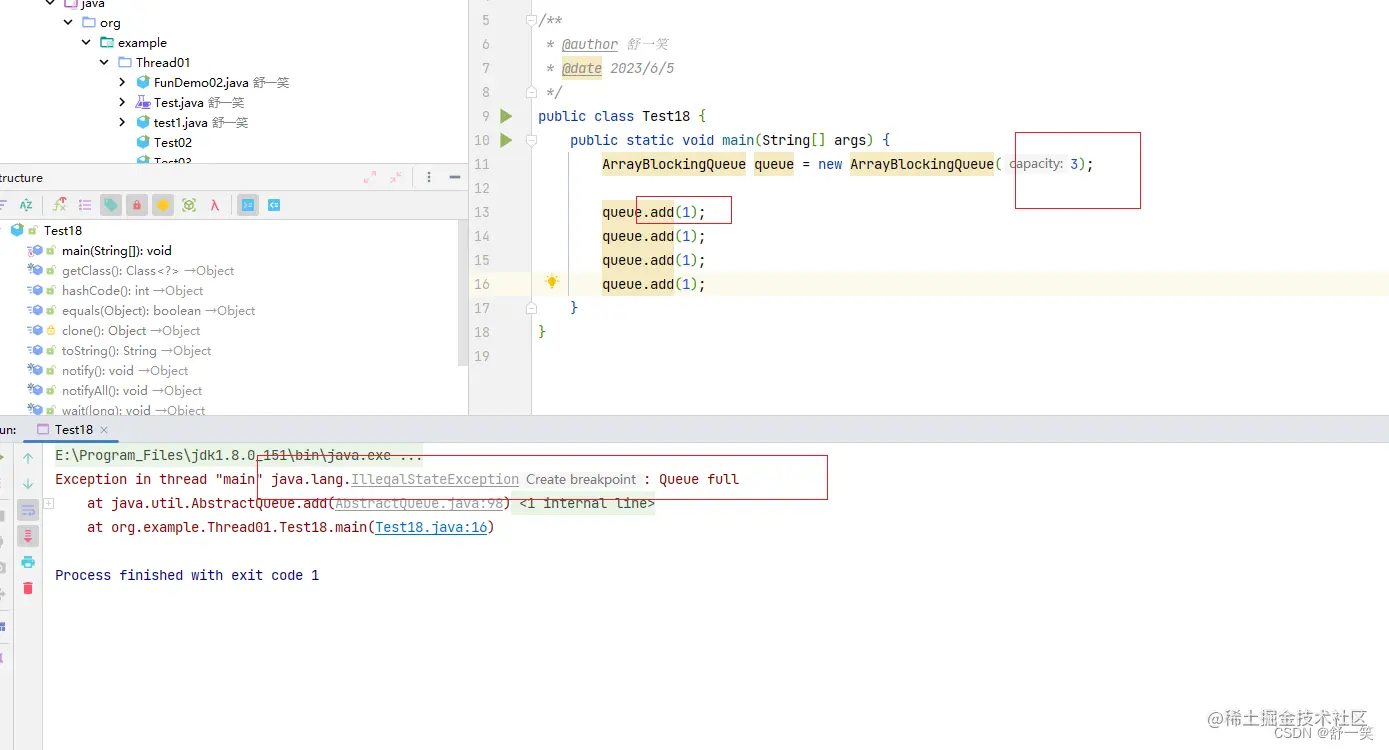Screen dimensions: 1389x750
Task: Click the 'capacity:' parameter hint on line 11
Action: 1036,164
